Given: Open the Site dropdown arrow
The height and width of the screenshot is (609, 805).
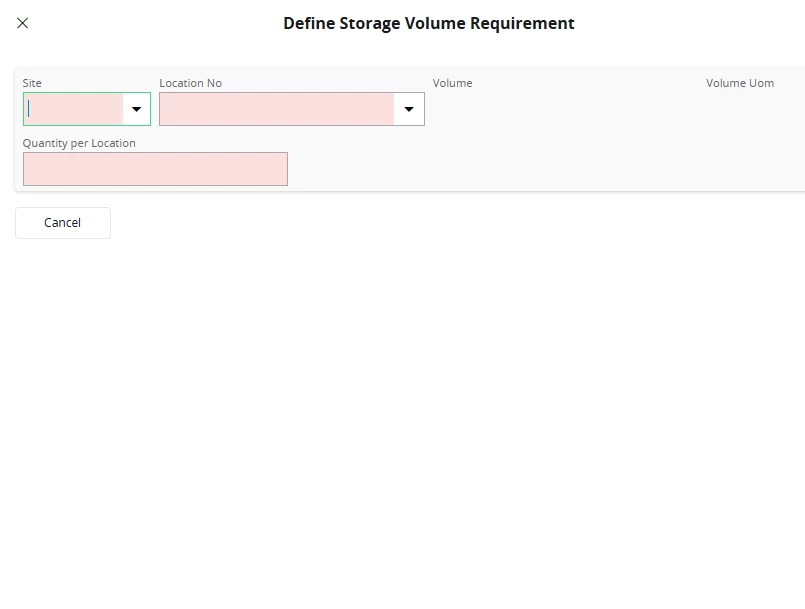Looking at the screenshot, I should 137,109.
